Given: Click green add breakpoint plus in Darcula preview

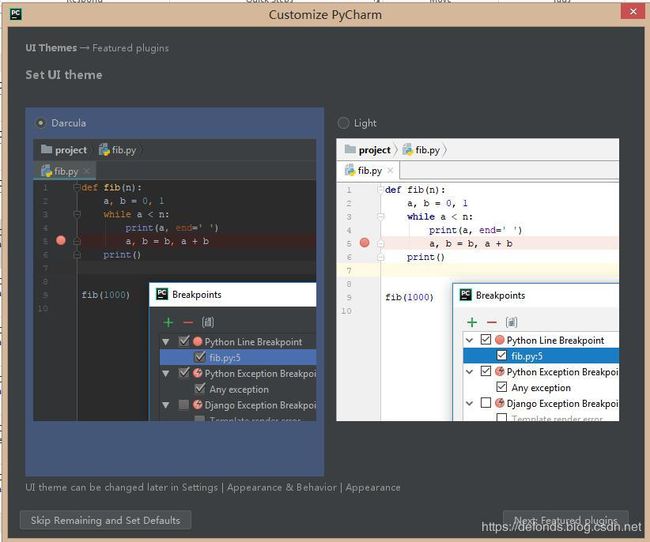Looking at the screenshot, I should (168, 322).
